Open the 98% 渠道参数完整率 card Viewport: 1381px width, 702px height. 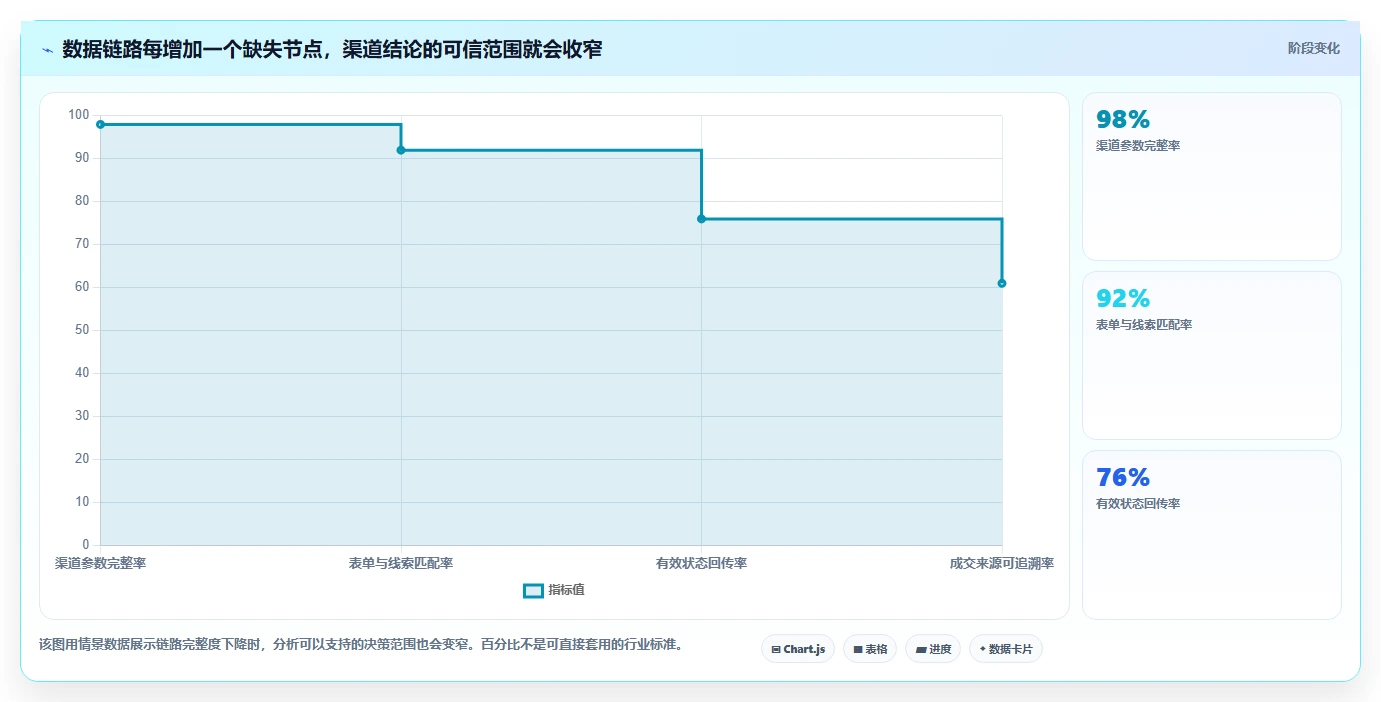pos(1211,176)
